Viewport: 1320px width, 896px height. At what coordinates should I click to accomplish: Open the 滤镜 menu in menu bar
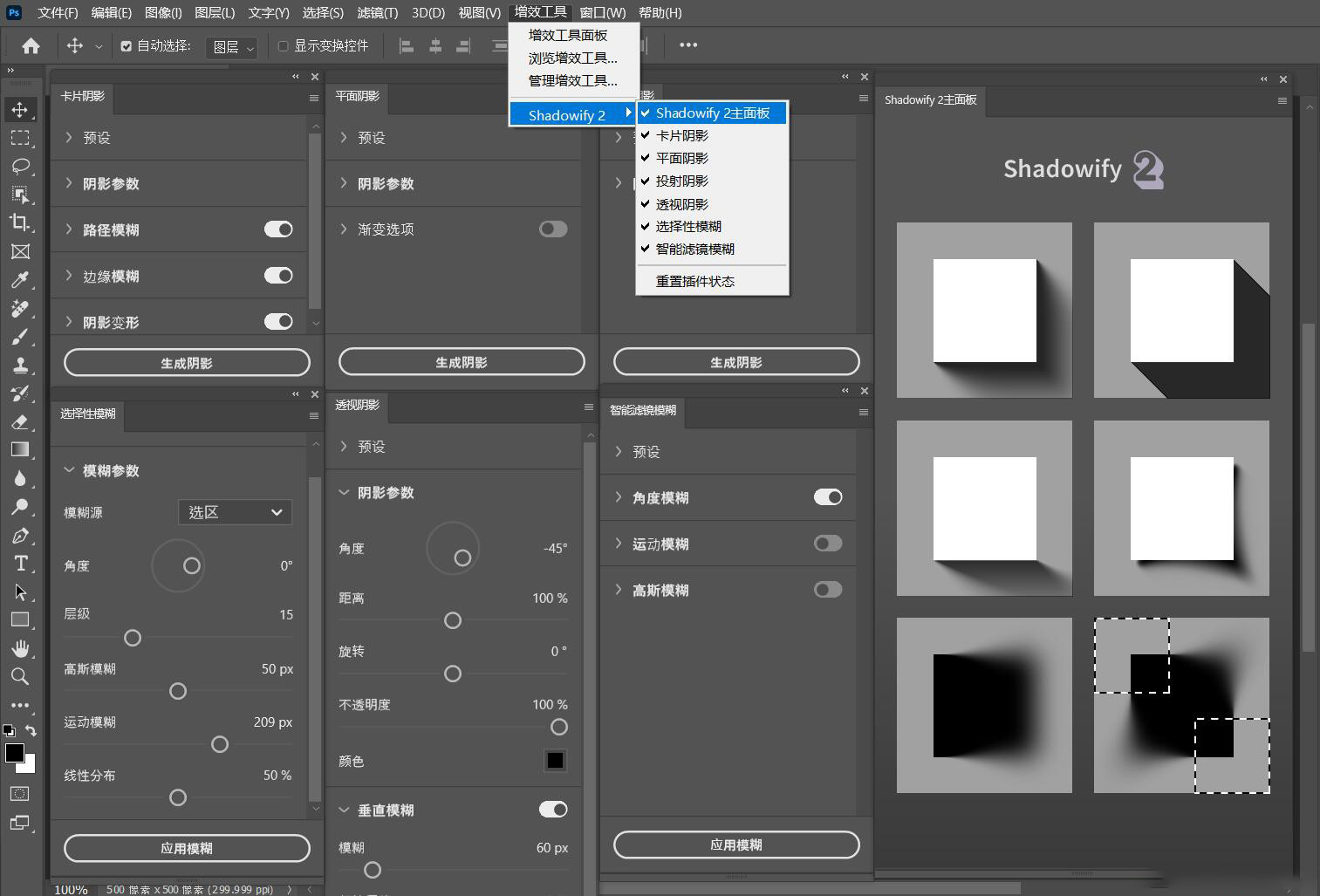[377, 12]
